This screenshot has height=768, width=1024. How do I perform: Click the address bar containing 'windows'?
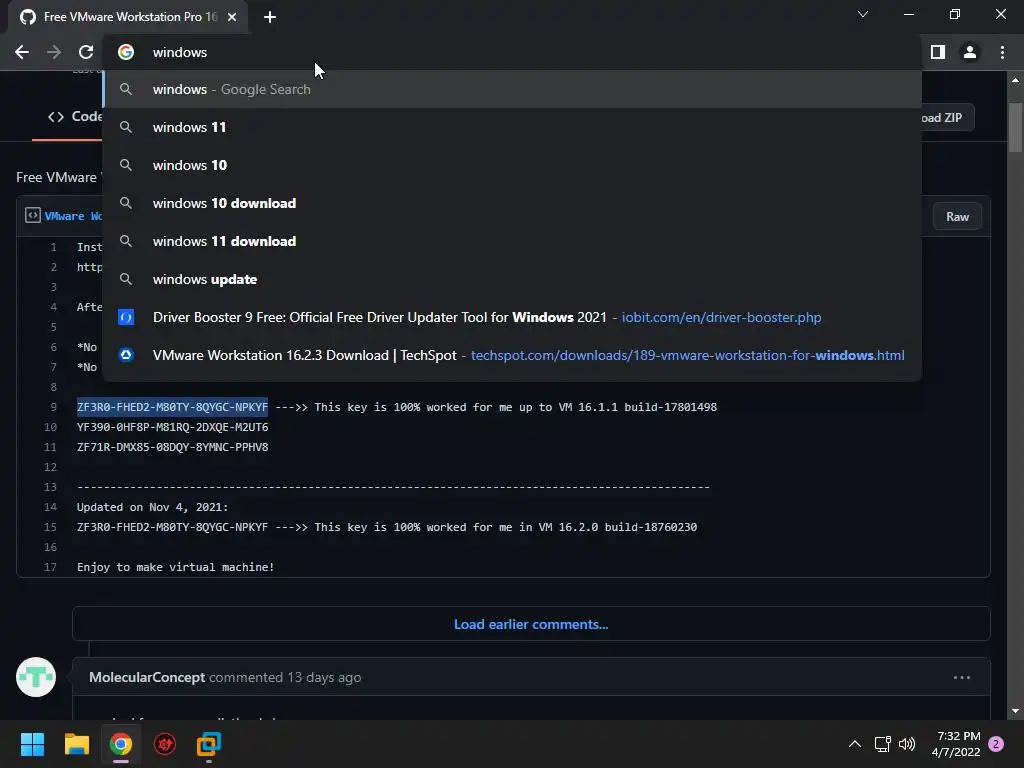512,52
